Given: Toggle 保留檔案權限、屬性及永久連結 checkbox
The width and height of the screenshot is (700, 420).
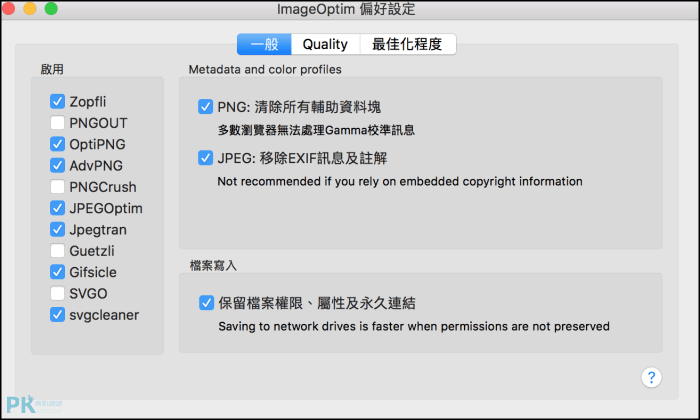Looking at the screenshot, I should [206, 303].
